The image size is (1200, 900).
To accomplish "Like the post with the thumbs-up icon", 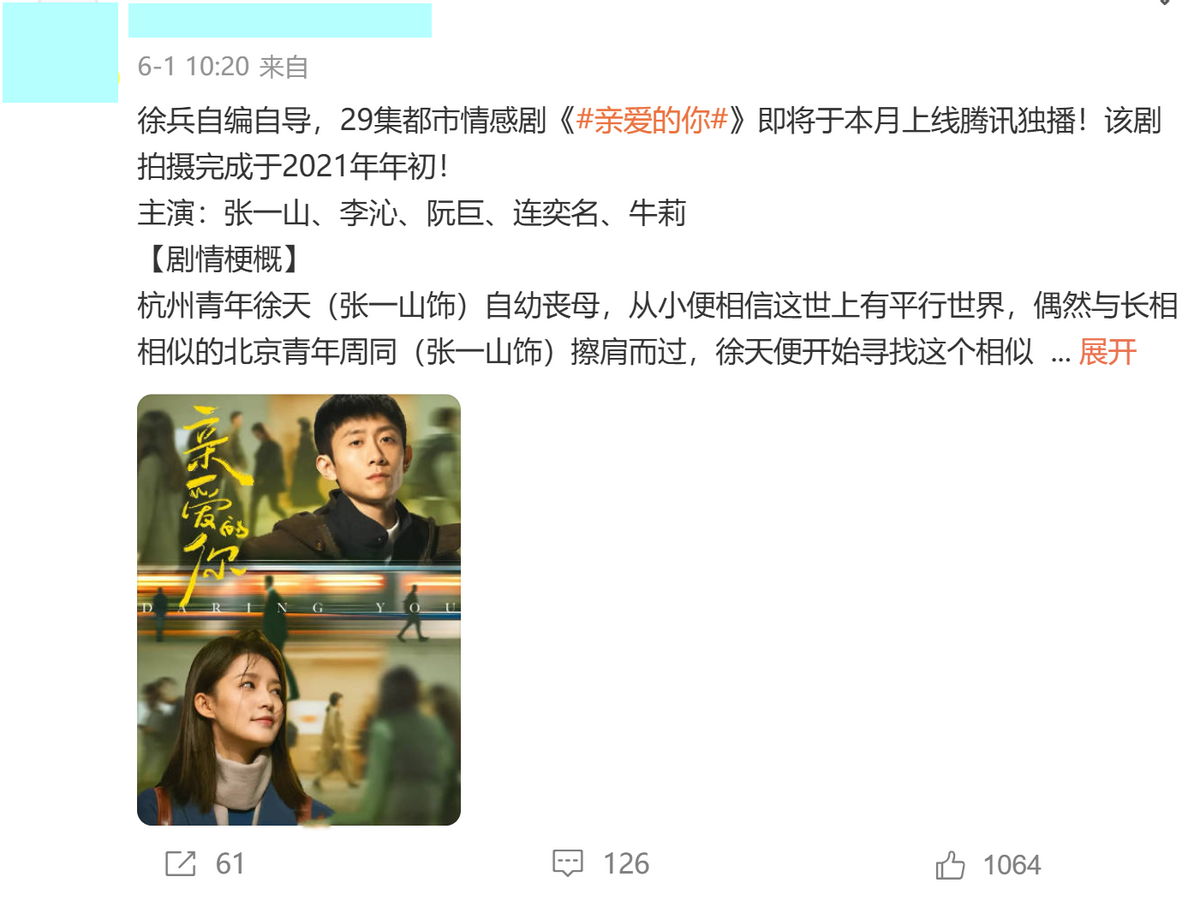I will (950, 865).
